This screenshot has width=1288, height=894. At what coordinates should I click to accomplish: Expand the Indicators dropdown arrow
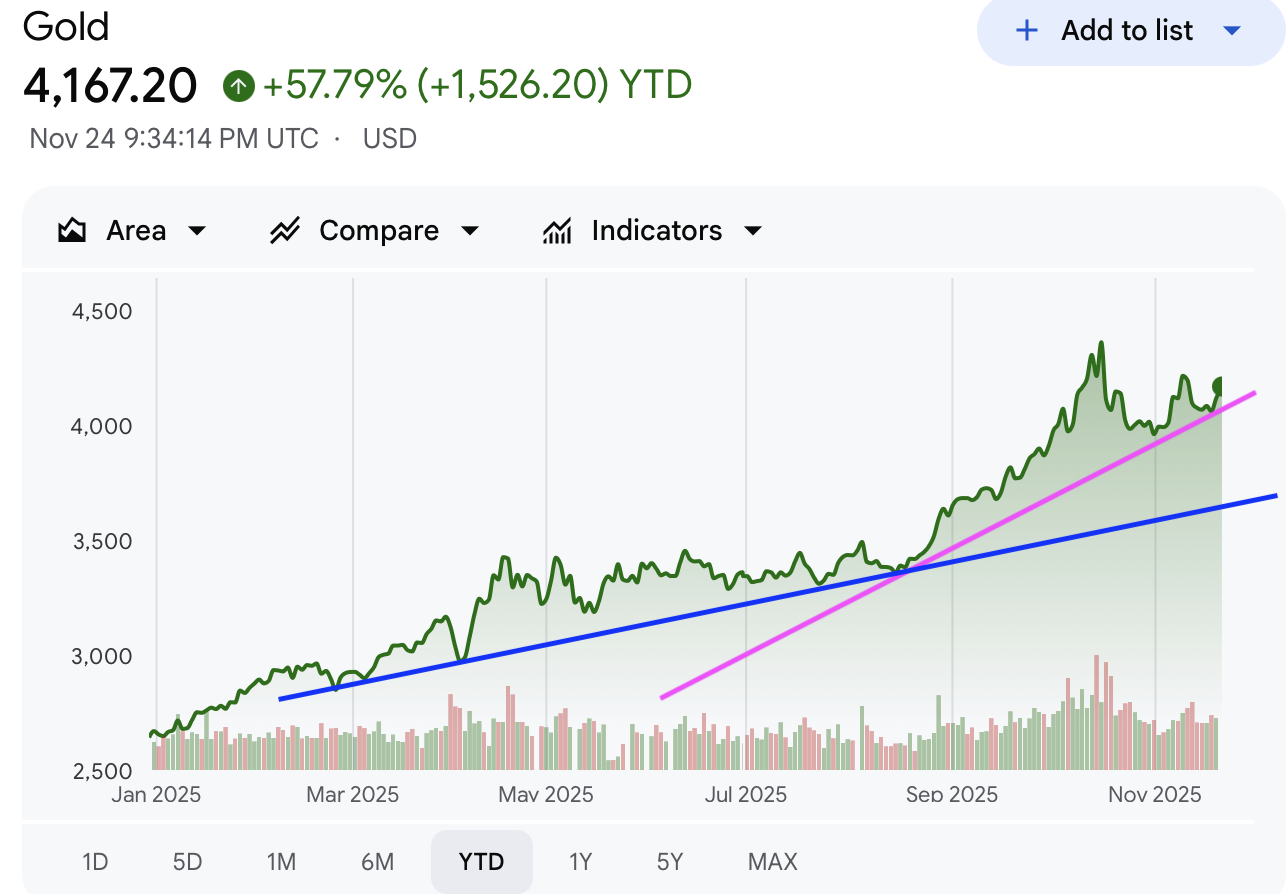pos(753,231)
